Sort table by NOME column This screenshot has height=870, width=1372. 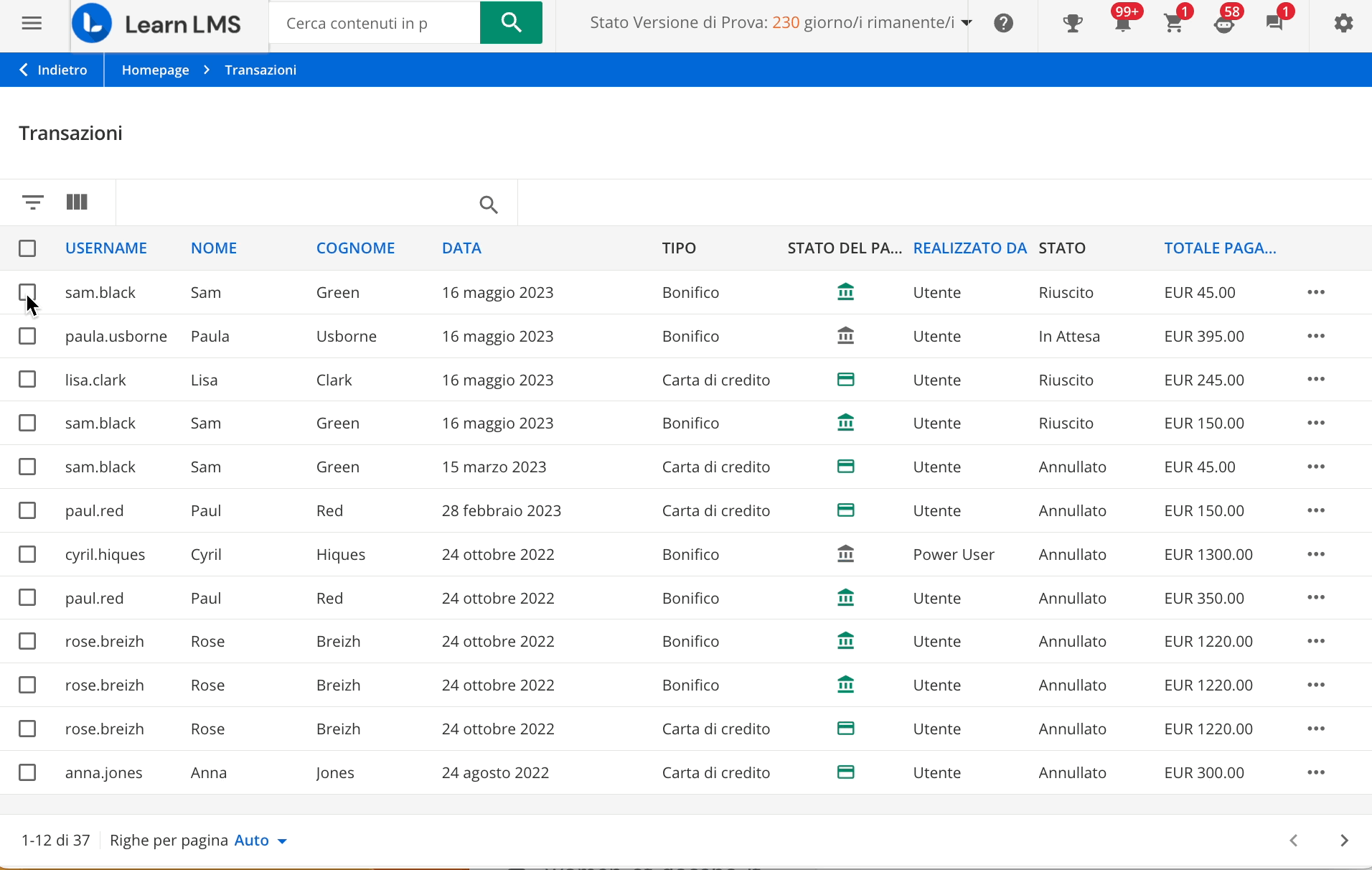pos(214,248)
